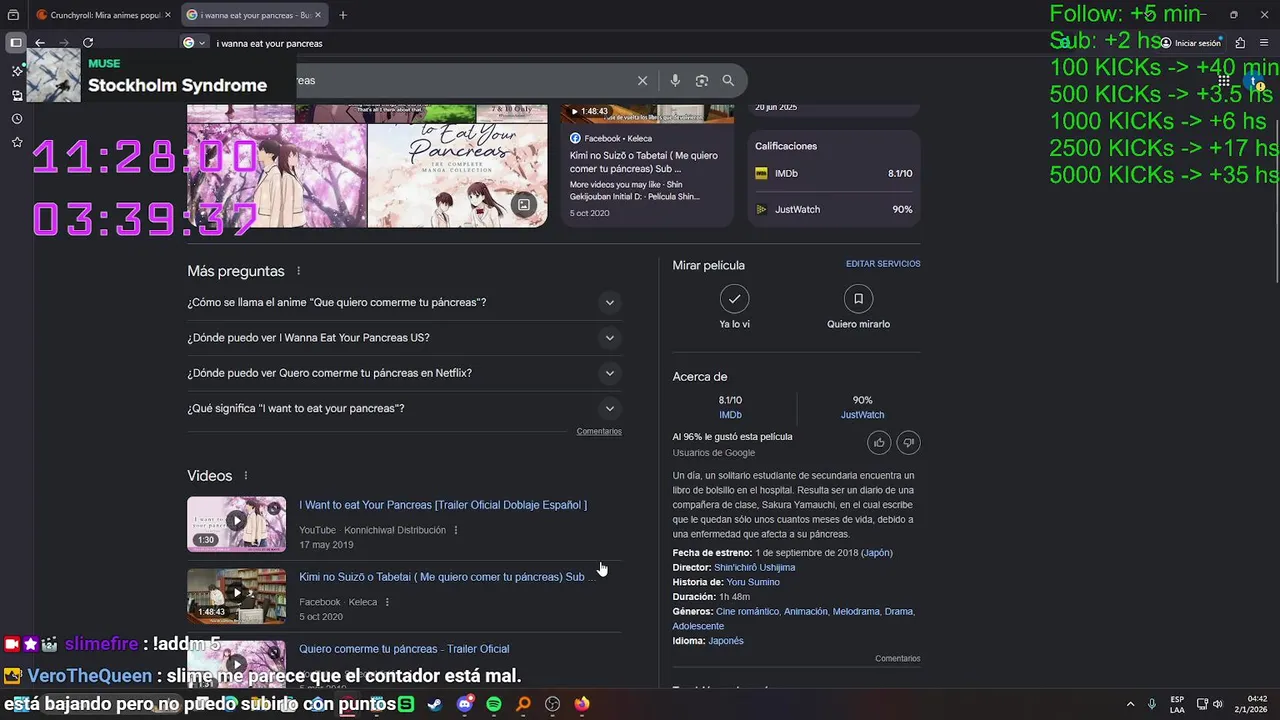
Task: Open the browser hamburger menu
Action: 1264,43
